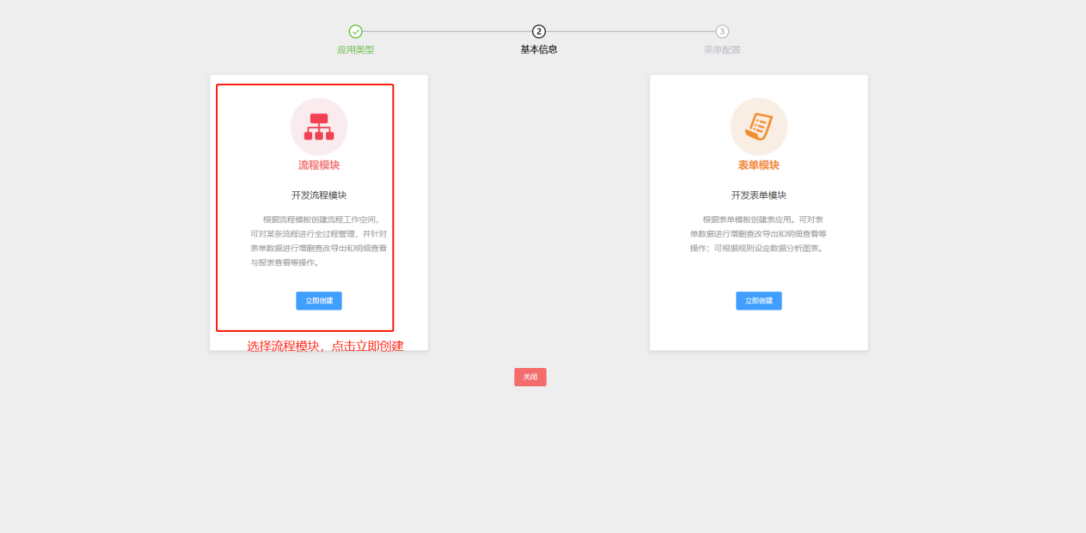Click the red flowchart 流程模块 icon
1086x533 pixels.
[319, 127]
